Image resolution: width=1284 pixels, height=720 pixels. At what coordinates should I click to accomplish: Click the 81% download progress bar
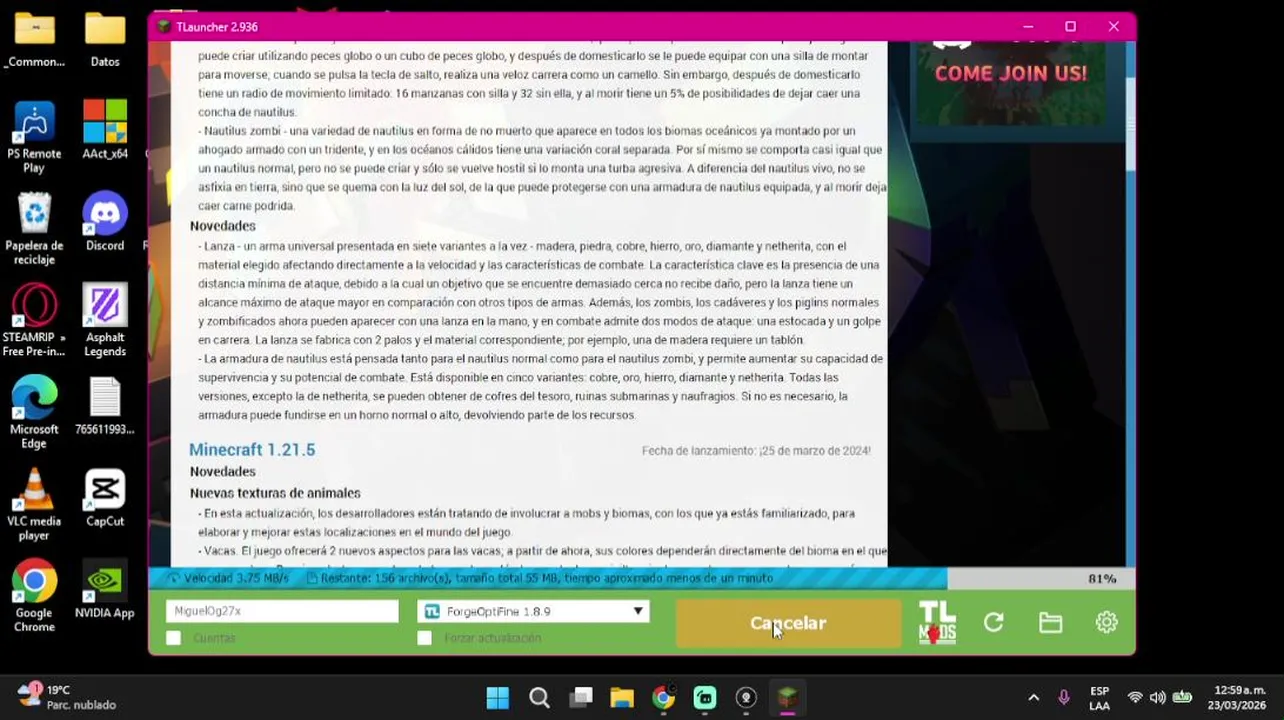coord(641,578)
